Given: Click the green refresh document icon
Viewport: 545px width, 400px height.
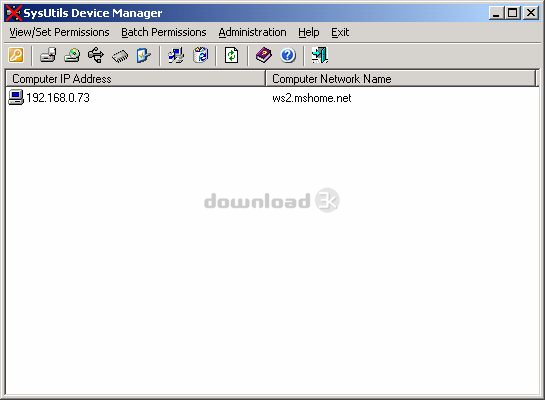Looking at the screenshot, I should click(x=231, y=55).
